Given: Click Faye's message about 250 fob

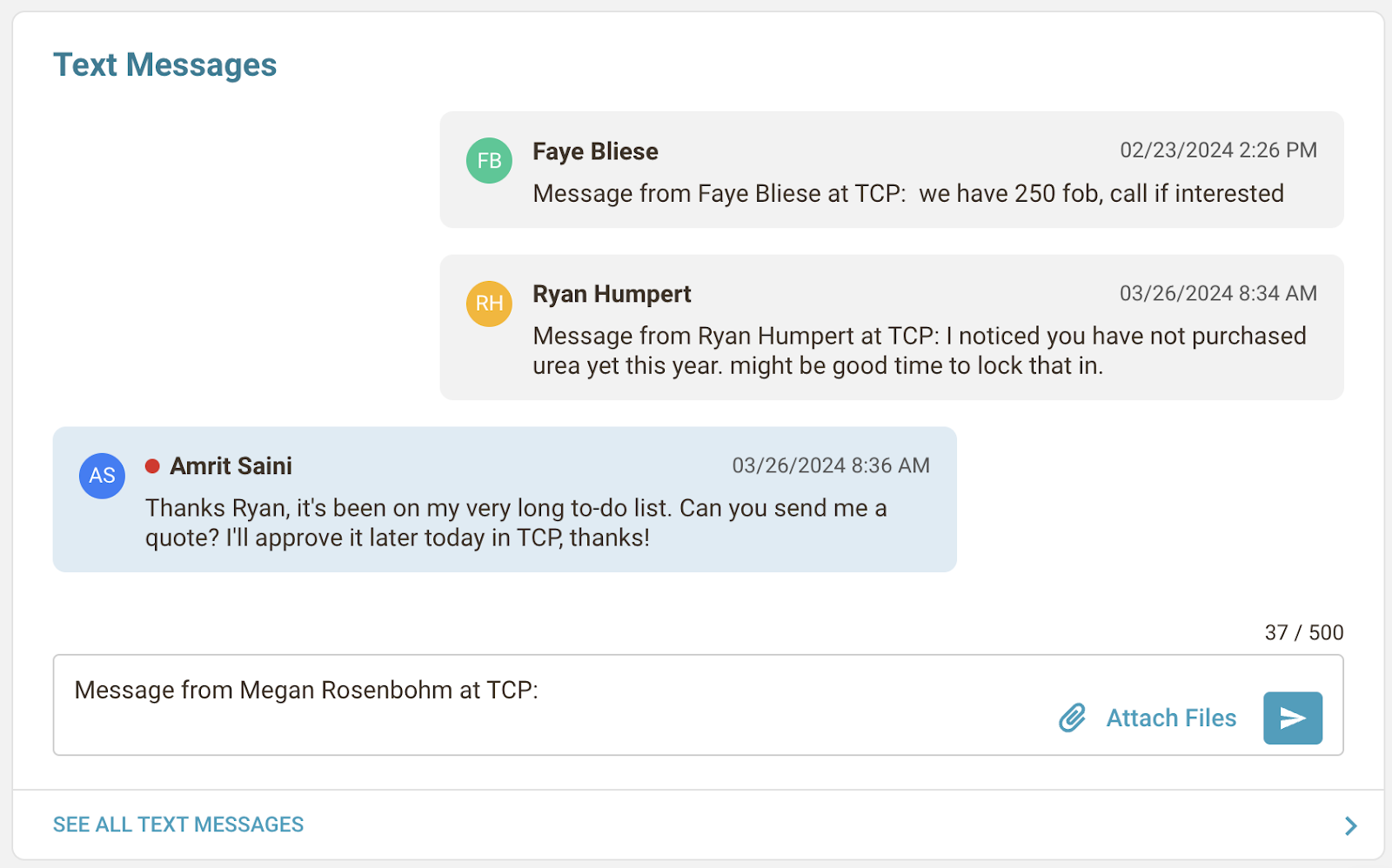Looking at the screenshot, I should (907, 193).
